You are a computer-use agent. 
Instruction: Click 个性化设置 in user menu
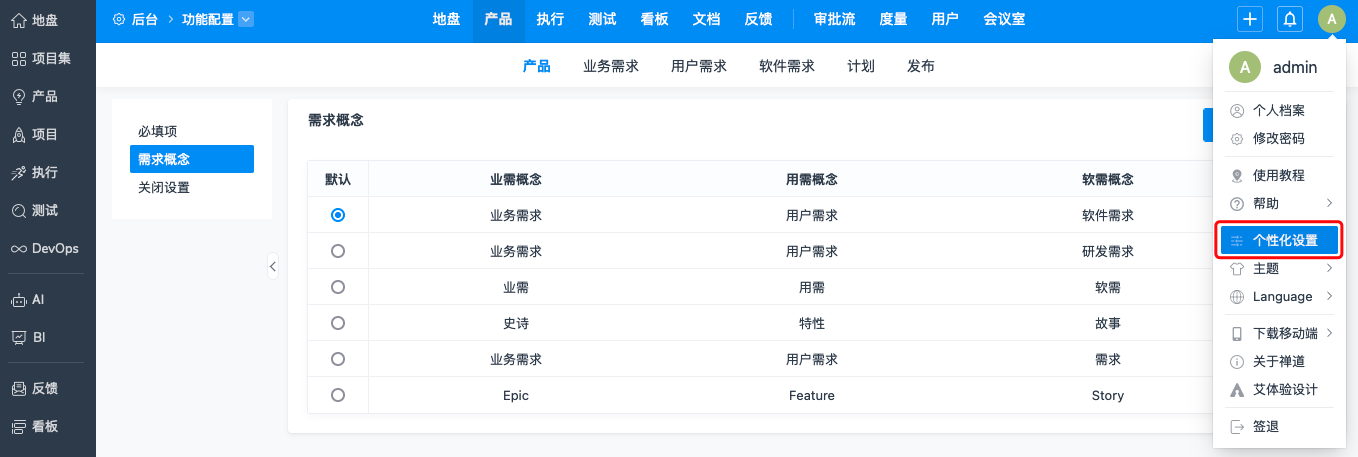point(1280,240)
